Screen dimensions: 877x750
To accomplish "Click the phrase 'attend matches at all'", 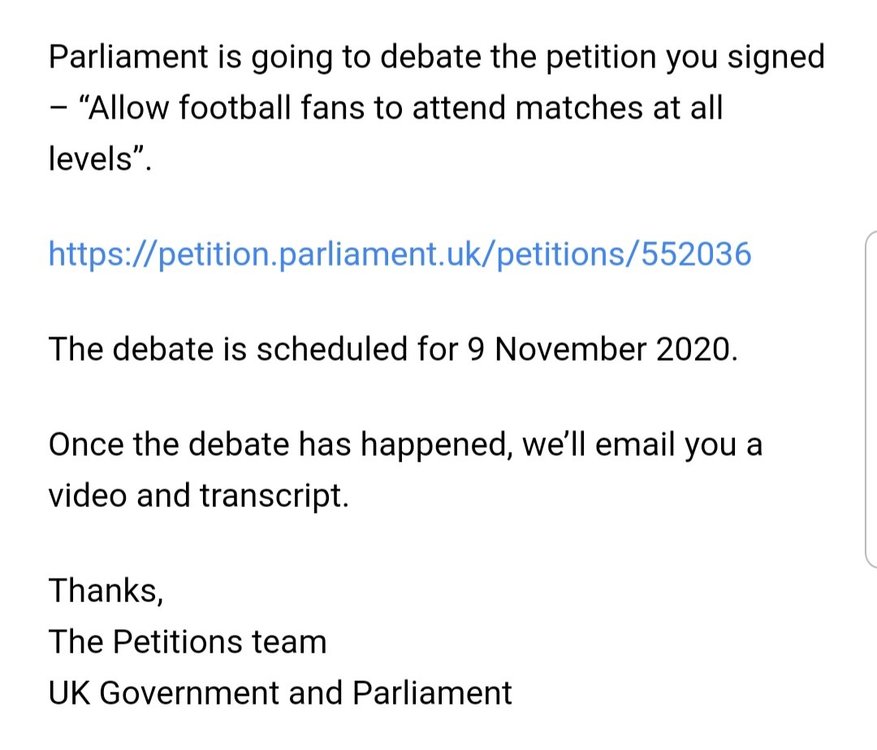I will 567,107.
